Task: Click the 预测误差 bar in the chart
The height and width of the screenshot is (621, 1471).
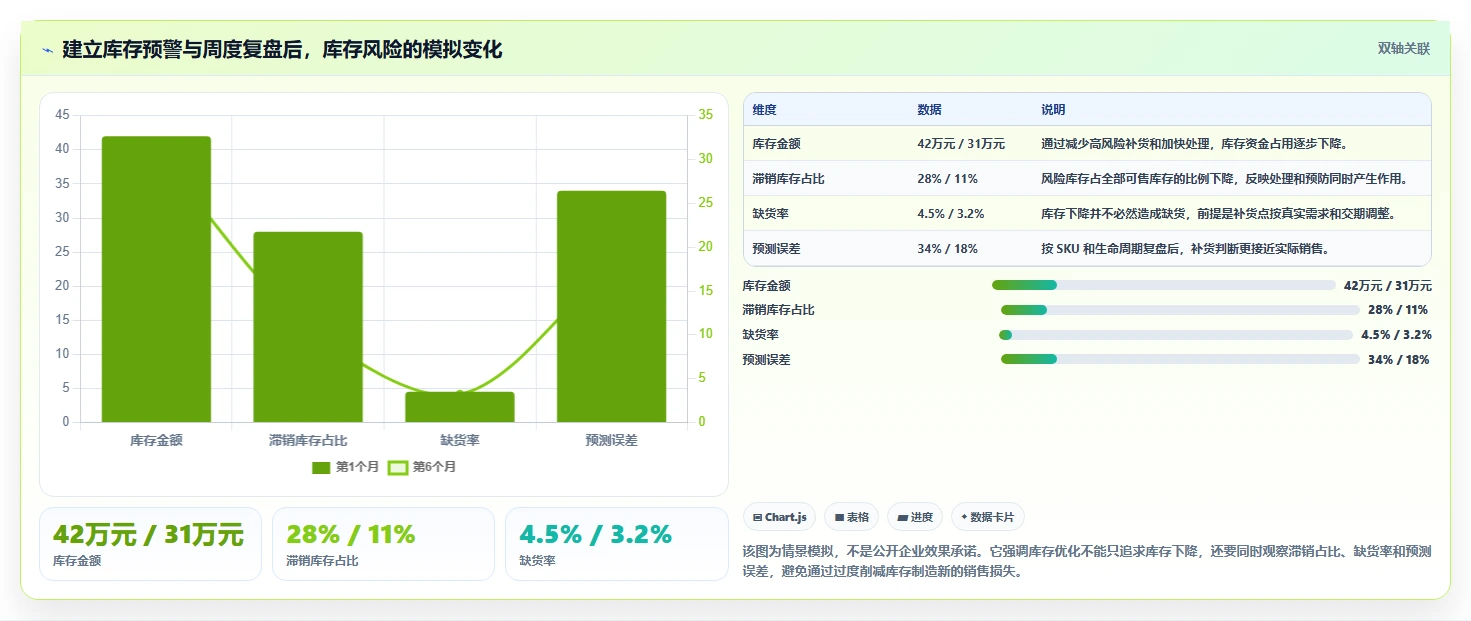Action: pyautogui.click(x=611, y=306)
